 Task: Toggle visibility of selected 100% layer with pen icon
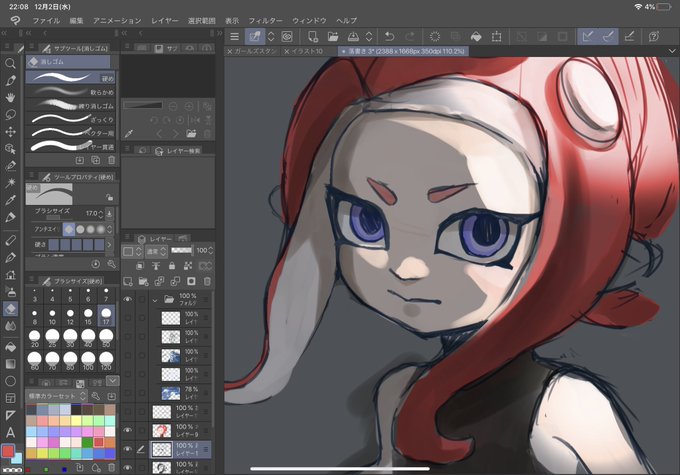(x=128, y=449)
